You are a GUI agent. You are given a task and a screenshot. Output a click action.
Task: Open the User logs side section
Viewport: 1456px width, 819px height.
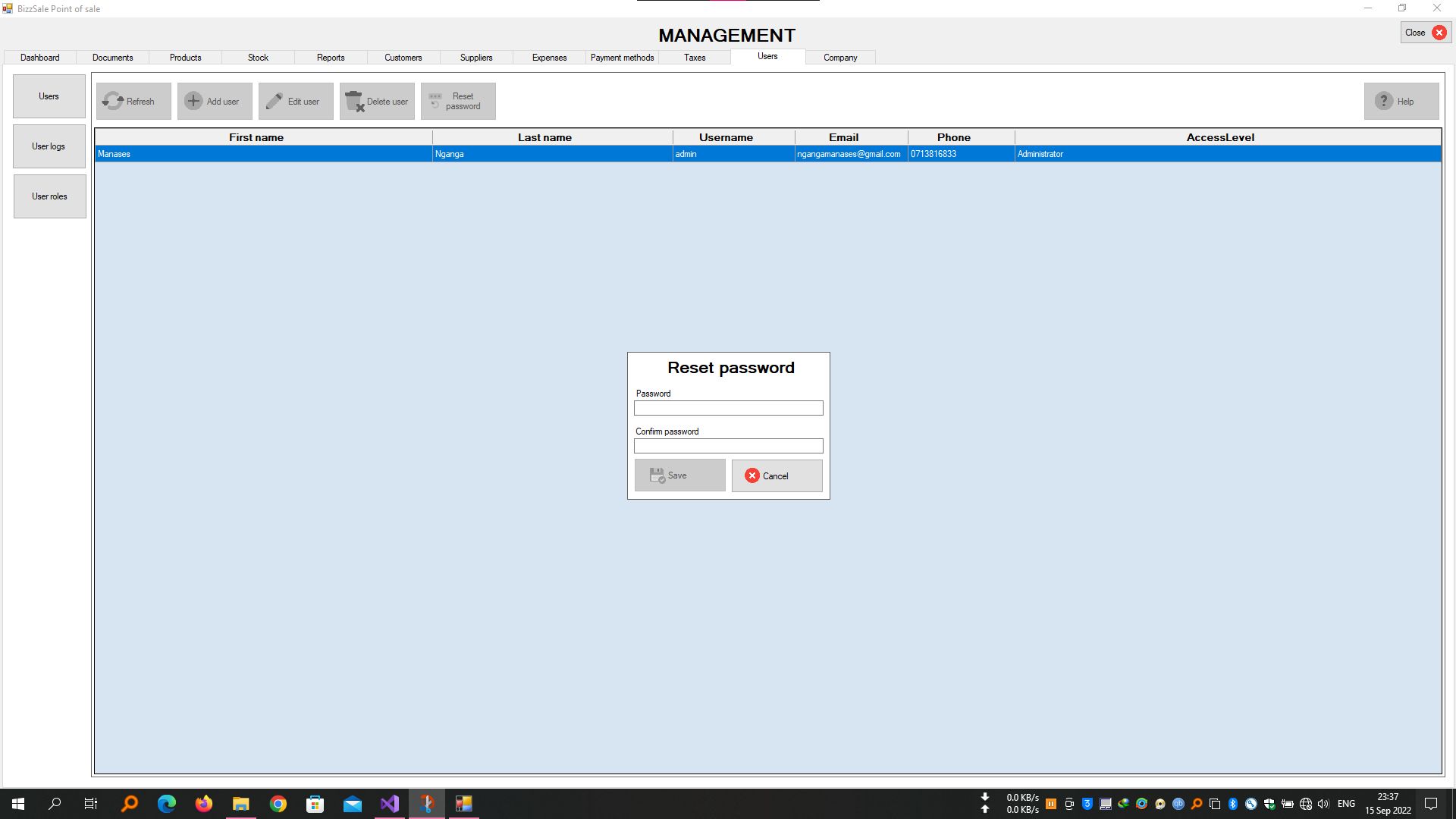49,146
